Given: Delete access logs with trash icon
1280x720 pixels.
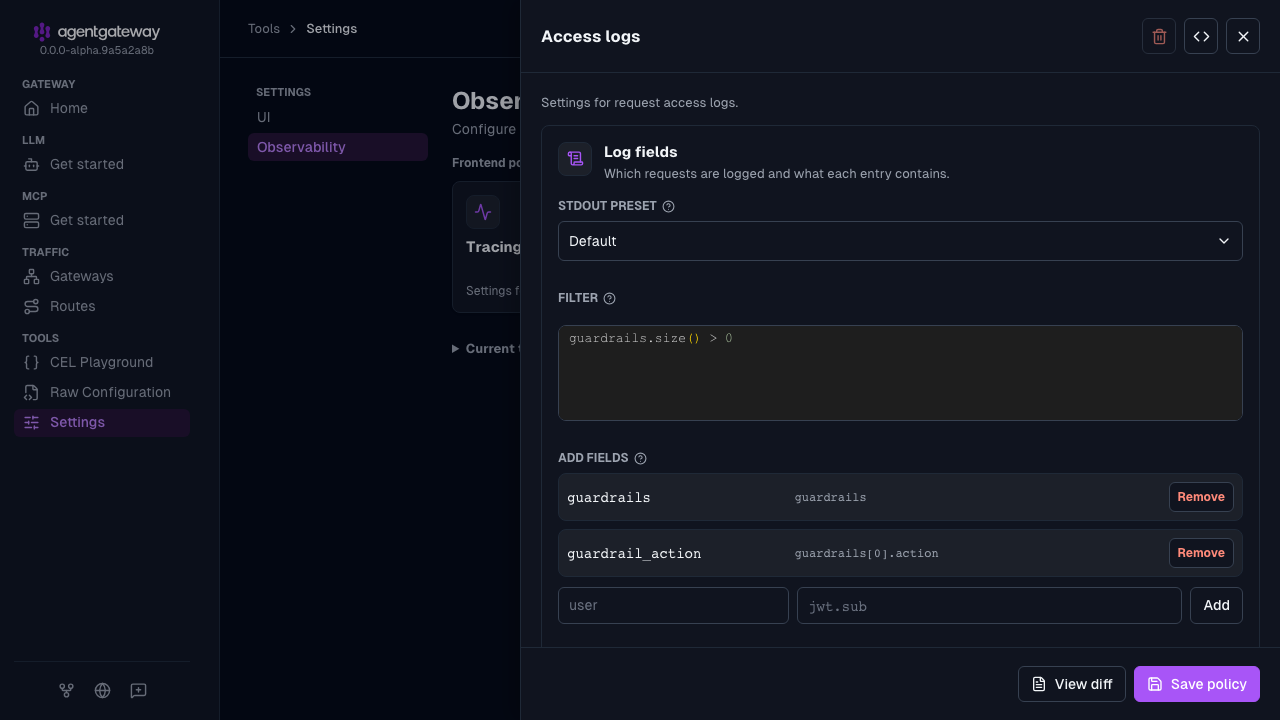Looking at the screenshot, I should 1159,36.
